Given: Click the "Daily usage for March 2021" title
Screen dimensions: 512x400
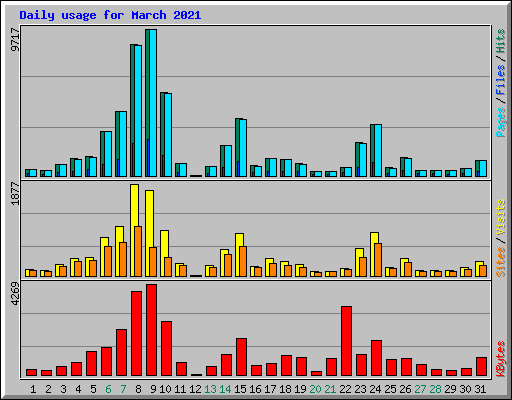Looking at the screenshot, I should (110, 15).
